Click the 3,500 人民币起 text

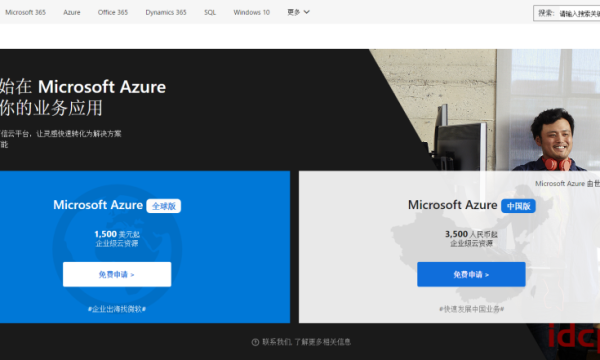(471, 234)
